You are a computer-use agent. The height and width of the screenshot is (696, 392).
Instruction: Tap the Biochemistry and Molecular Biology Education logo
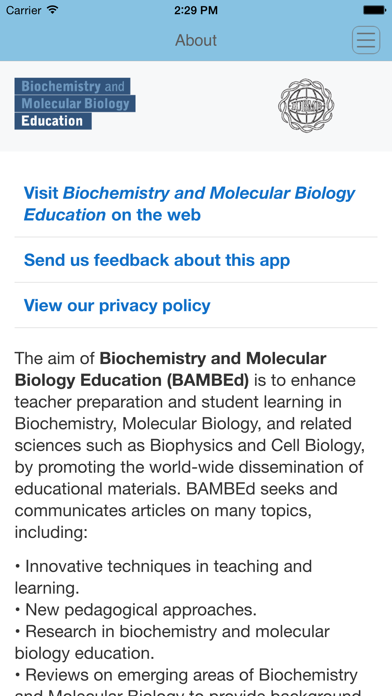click(x=75, y=104)
